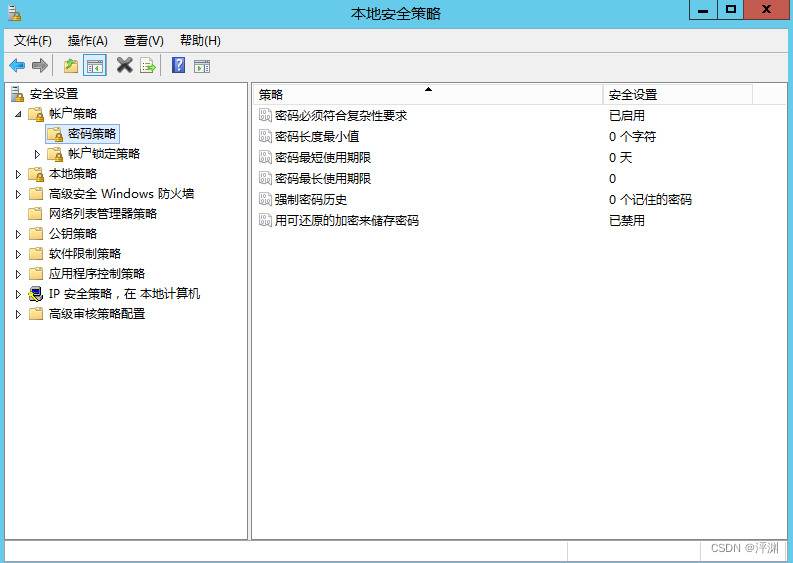Select the 密码最长使用期限 policy row
Screen dimensions: 793x563
coord(520,178)
